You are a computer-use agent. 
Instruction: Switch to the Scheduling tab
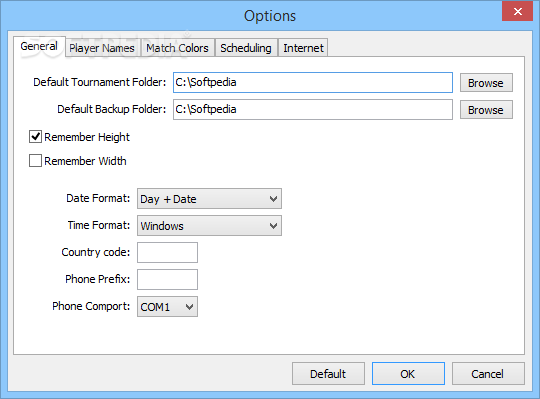[x=246, y=48]
